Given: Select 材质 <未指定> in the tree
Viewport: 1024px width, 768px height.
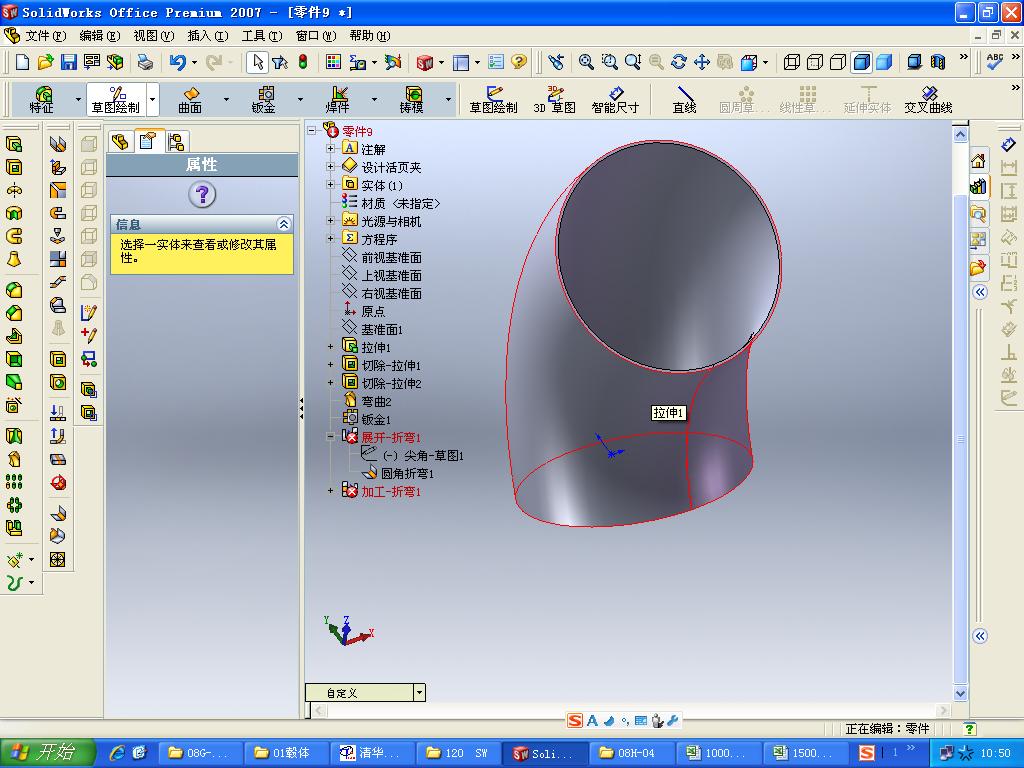Looking at the screenshot, I should point(400,204).
